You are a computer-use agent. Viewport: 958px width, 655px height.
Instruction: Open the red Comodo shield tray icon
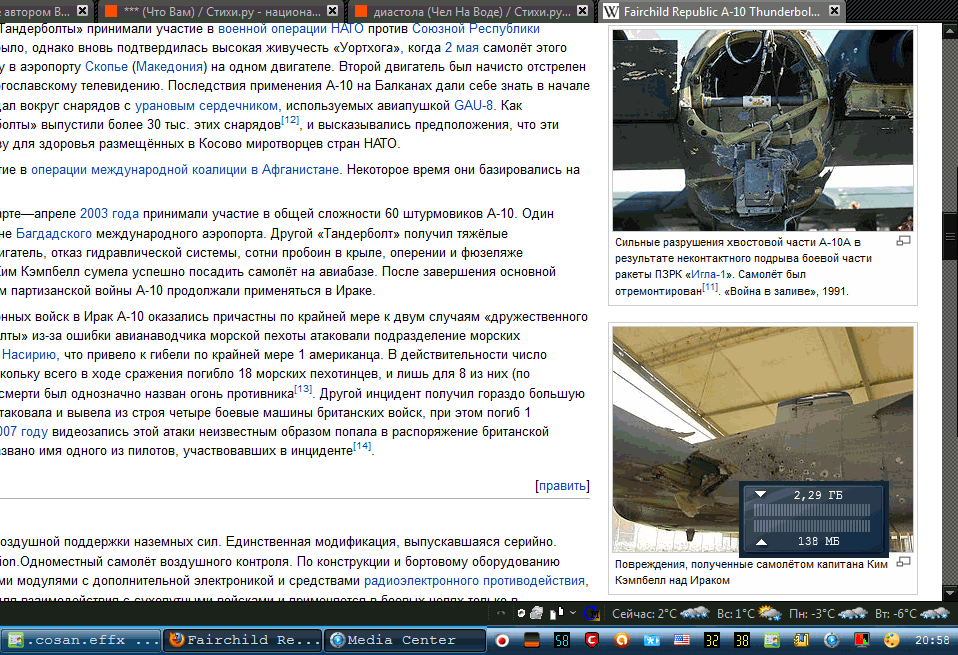(592, 640)
